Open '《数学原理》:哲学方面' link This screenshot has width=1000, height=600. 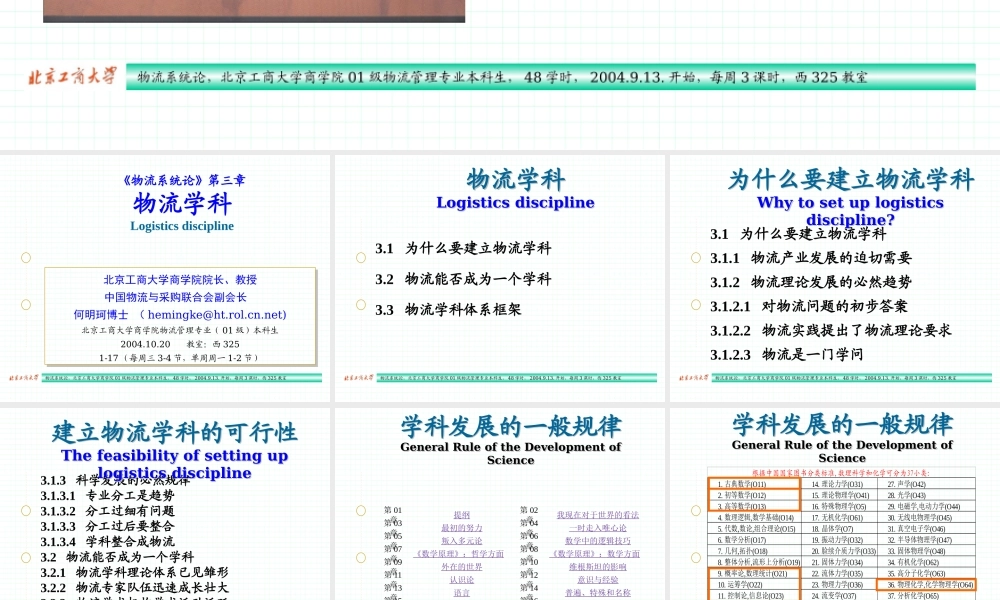(x=459, y=553)
